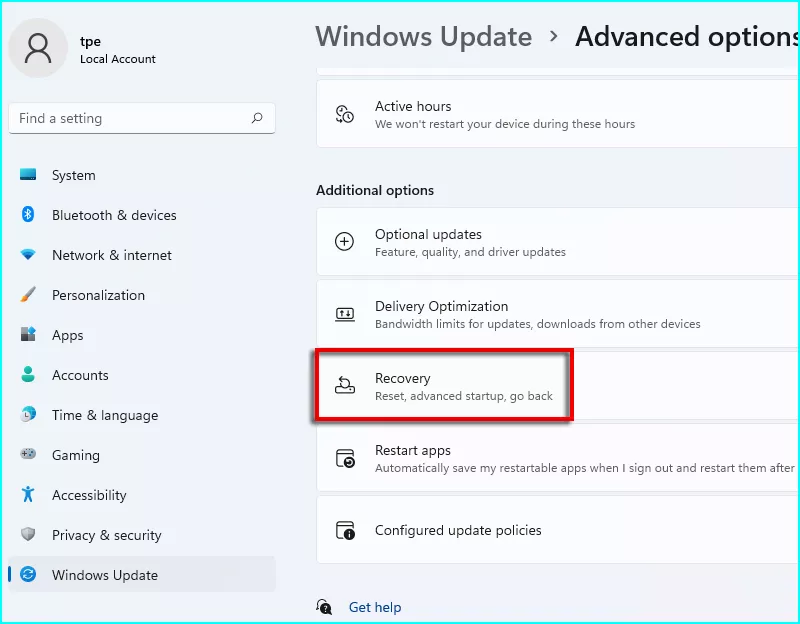Click the Time & language globe icon
800x624 pixels.
click(x=28, y=414)
